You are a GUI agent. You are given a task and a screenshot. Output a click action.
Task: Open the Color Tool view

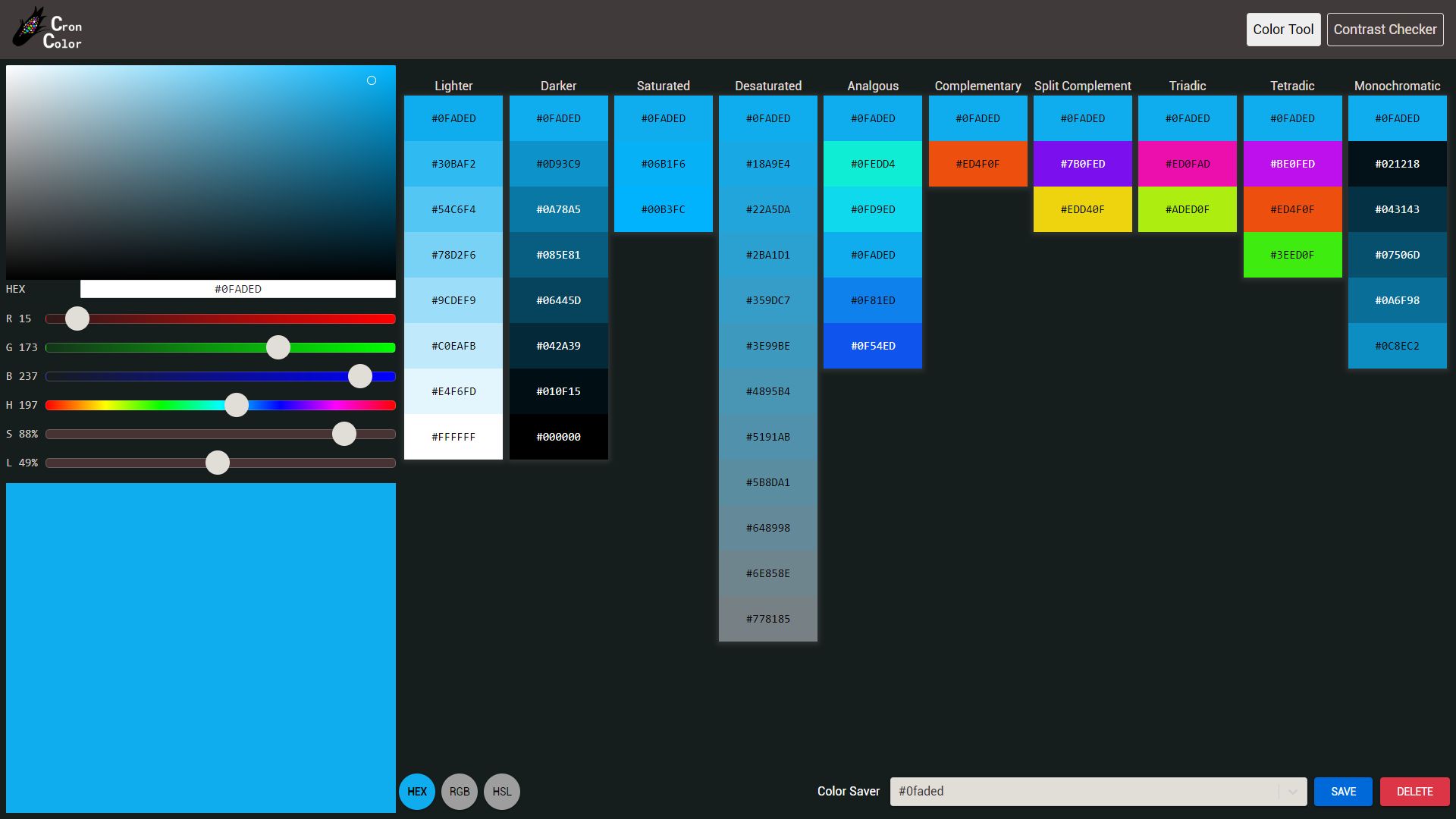1283,29
